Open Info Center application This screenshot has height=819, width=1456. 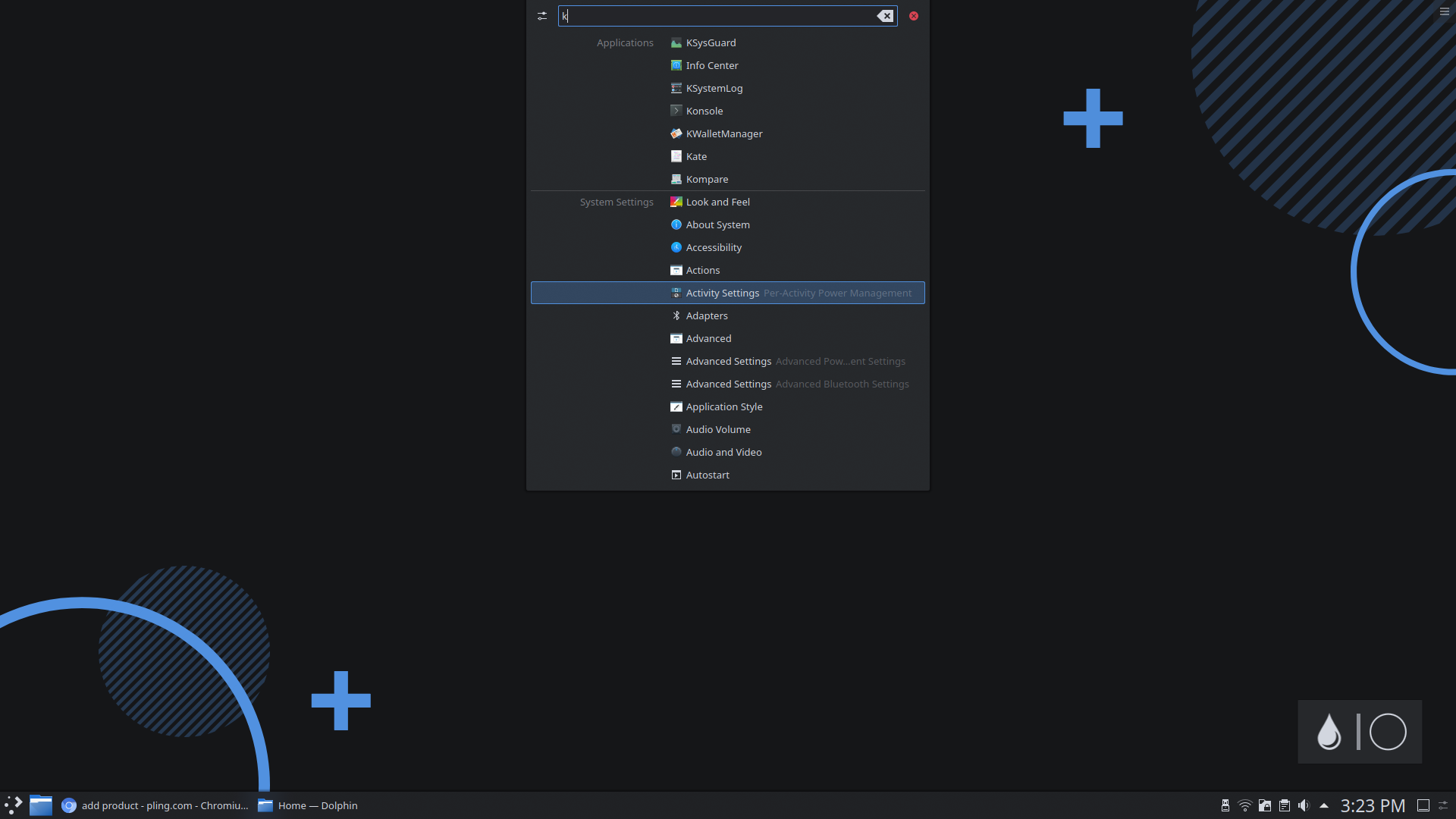[728, 65]
